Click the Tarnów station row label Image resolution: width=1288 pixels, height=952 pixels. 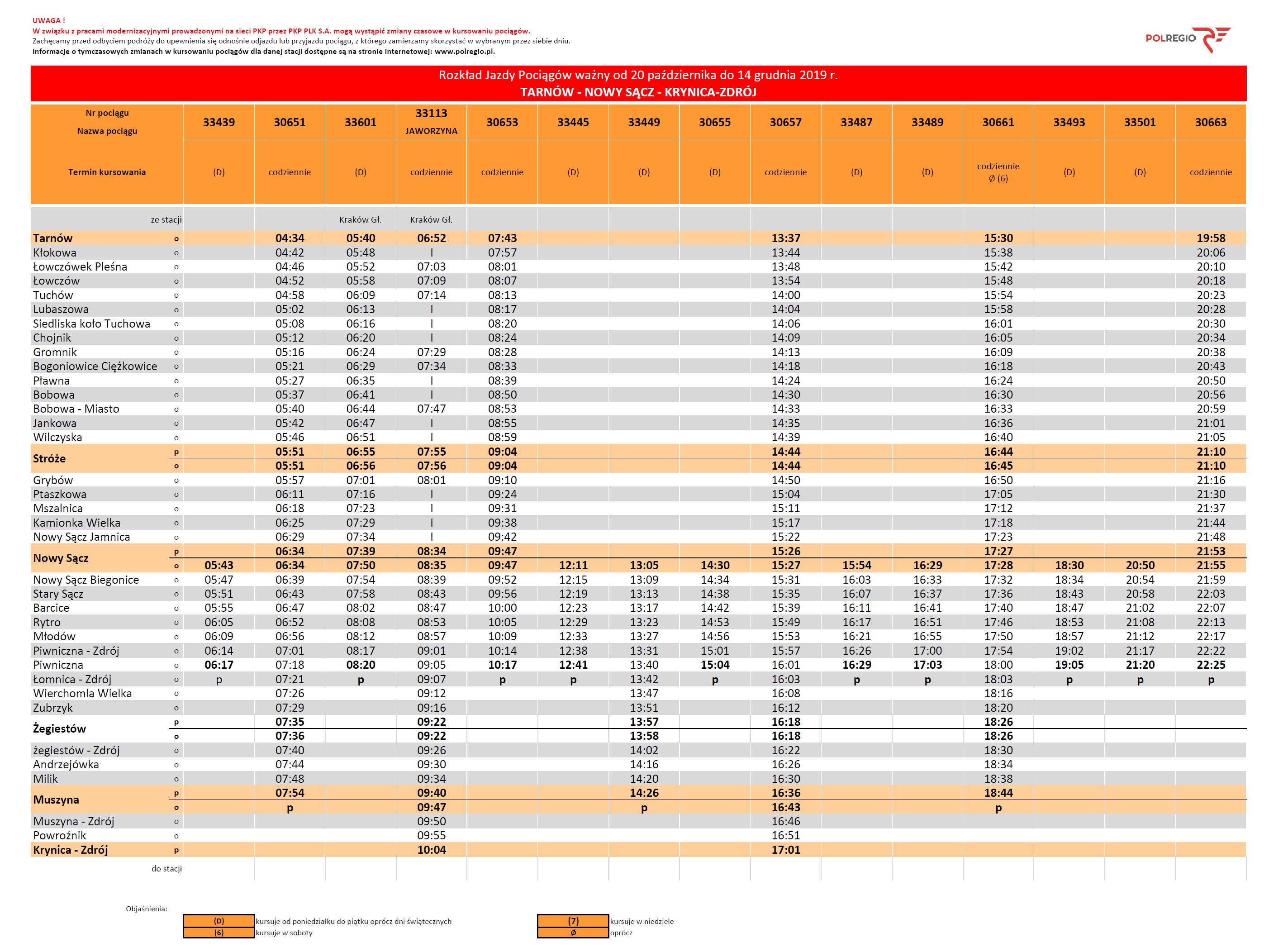[53, 238]
